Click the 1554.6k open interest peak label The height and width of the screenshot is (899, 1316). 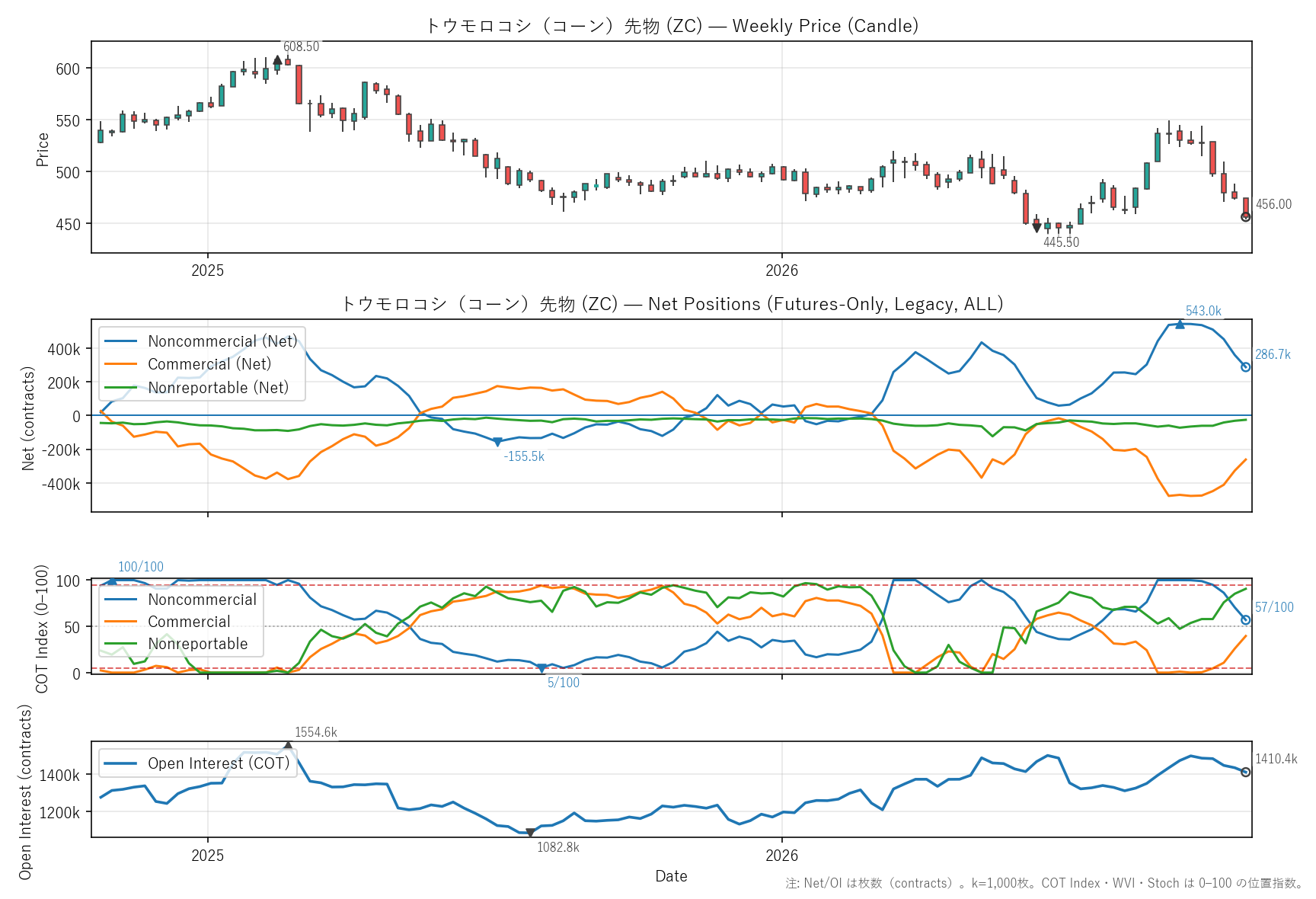pyautogui.click(x=315, y=732)
